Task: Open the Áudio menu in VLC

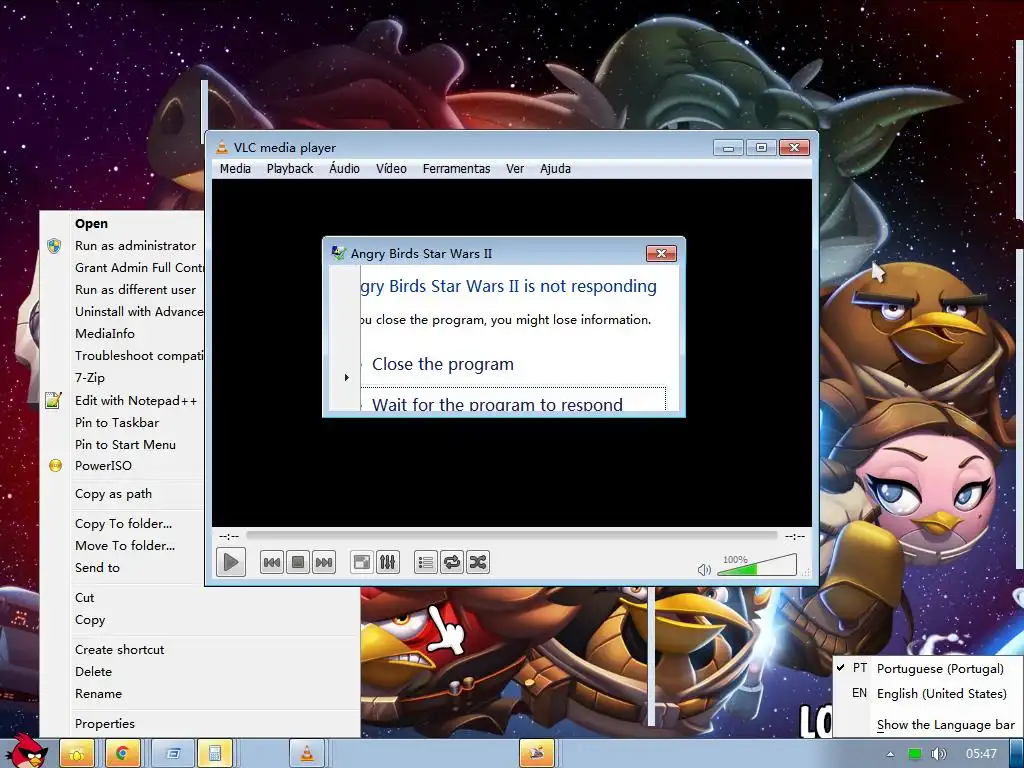Action: click(x=344, y=168)
